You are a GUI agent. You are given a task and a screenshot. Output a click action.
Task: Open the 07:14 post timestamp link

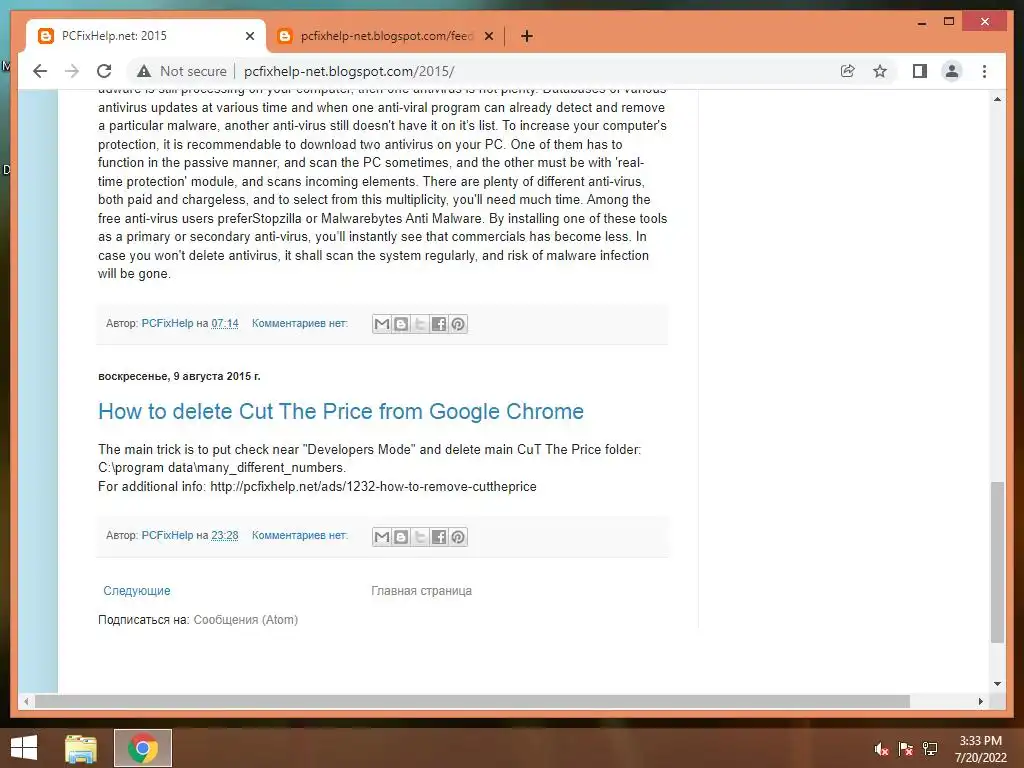pos(225,323)
